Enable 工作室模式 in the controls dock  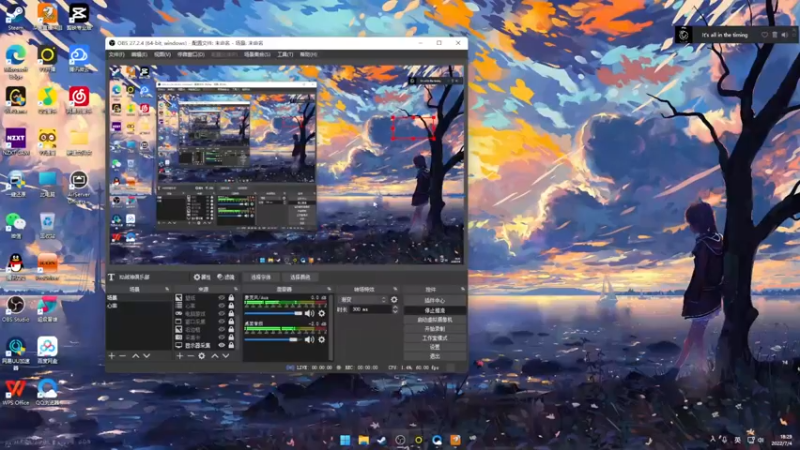coord(435,338)
